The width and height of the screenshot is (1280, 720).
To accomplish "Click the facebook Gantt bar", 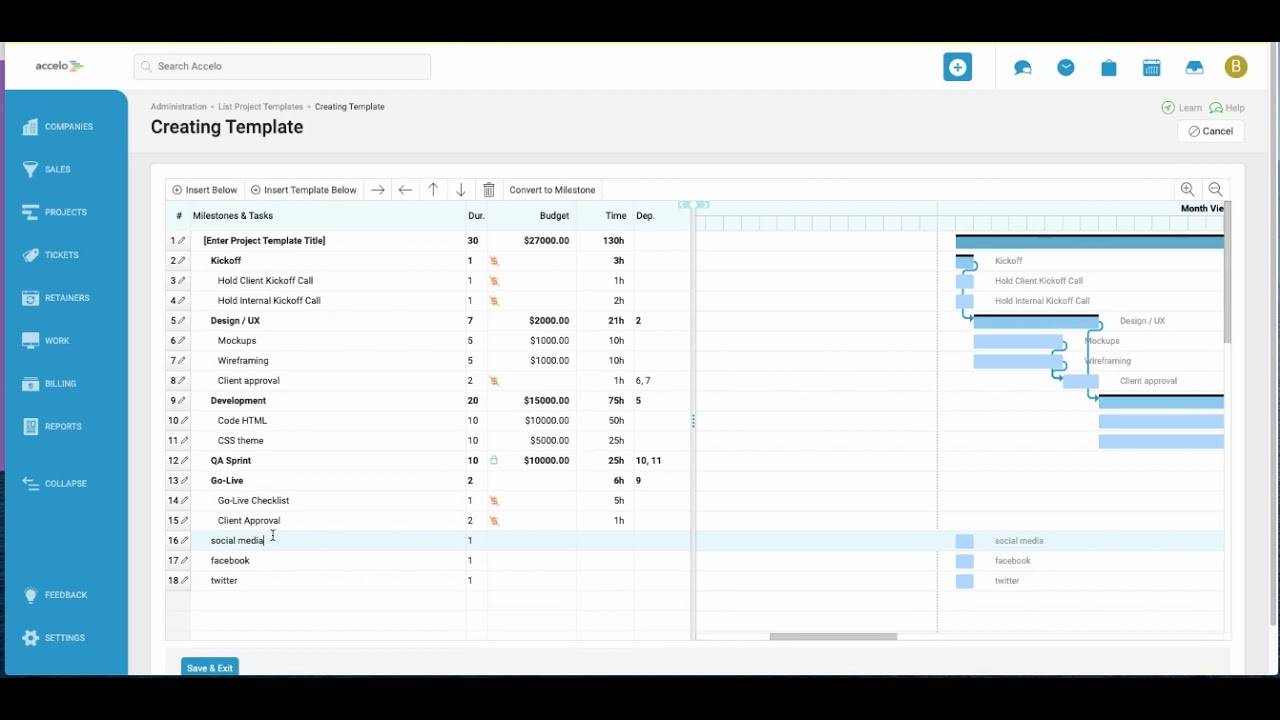I will pos(964,561).
